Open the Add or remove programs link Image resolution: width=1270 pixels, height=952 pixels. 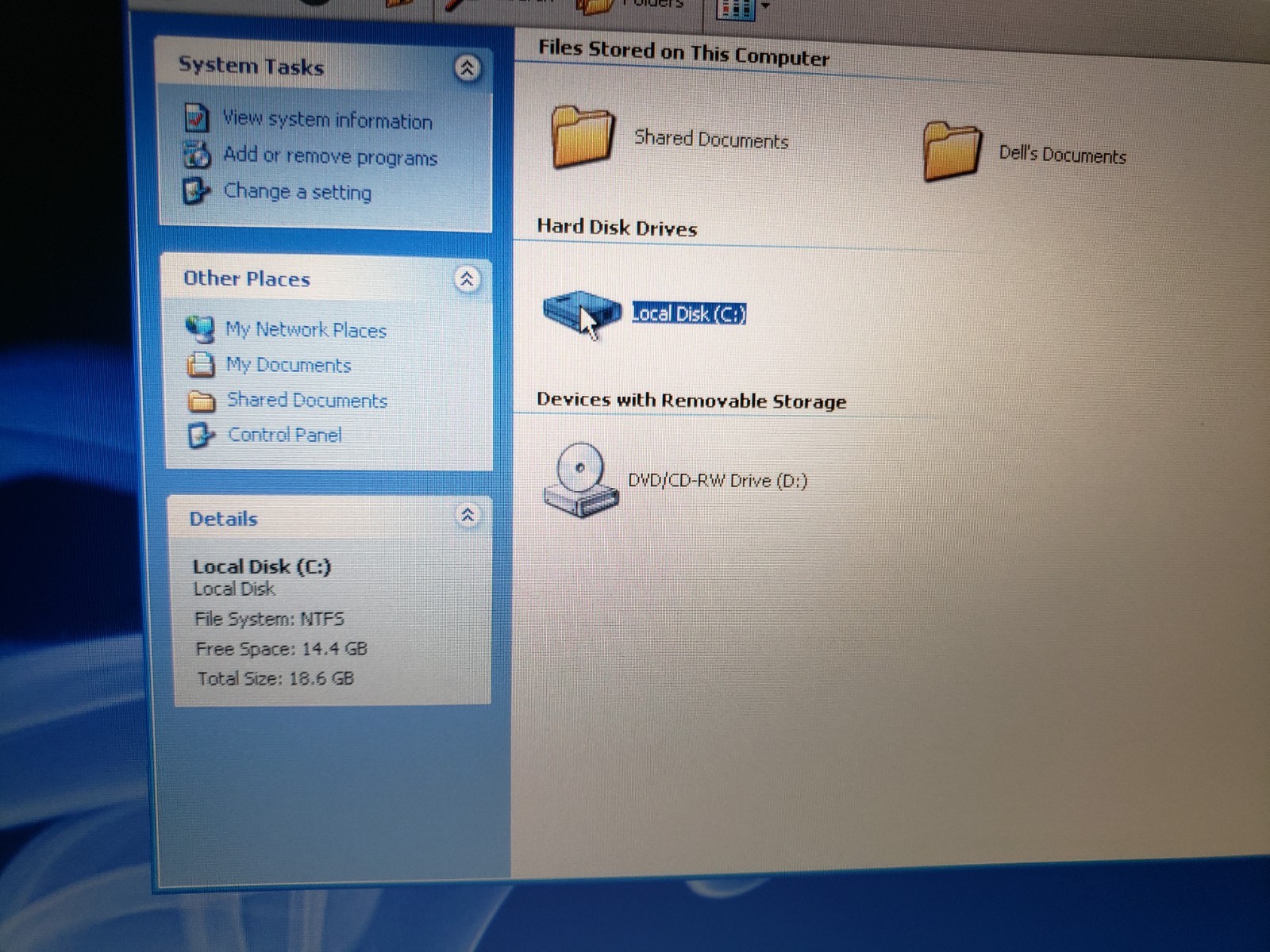point(330,155)
